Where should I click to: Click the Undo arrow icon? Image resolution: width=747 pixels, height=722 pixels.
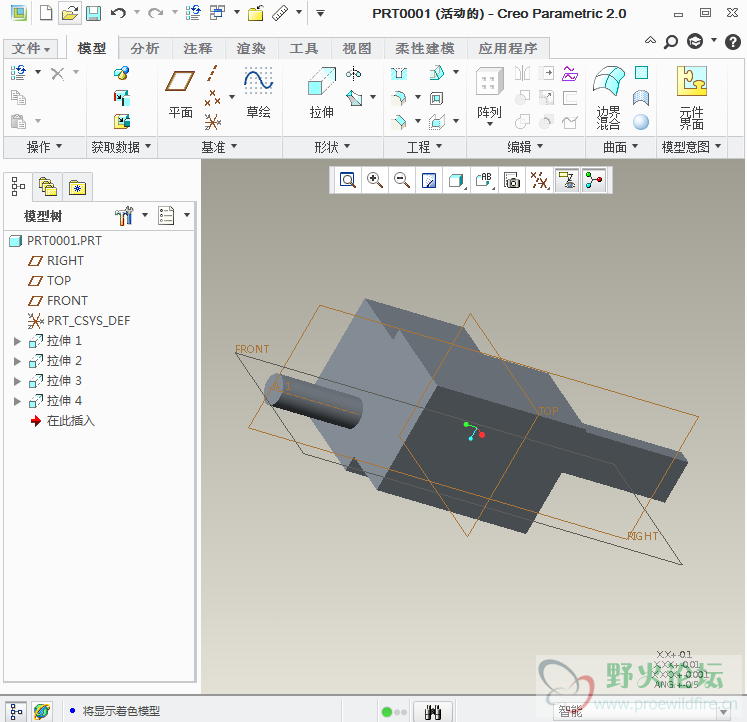tap(118, 13)
